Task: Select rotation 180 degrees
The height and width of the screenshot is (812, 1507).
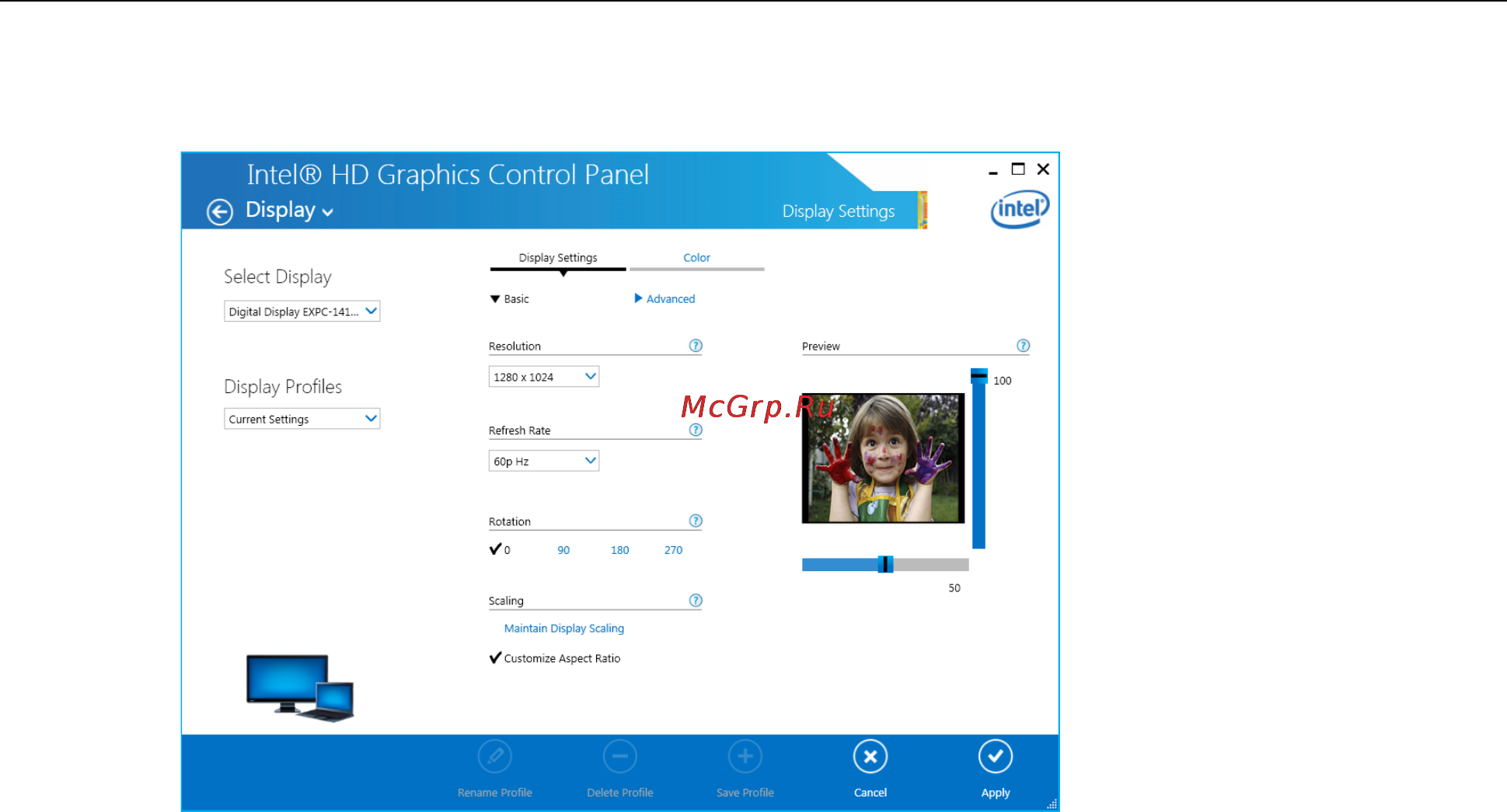Action: point(619,550)
